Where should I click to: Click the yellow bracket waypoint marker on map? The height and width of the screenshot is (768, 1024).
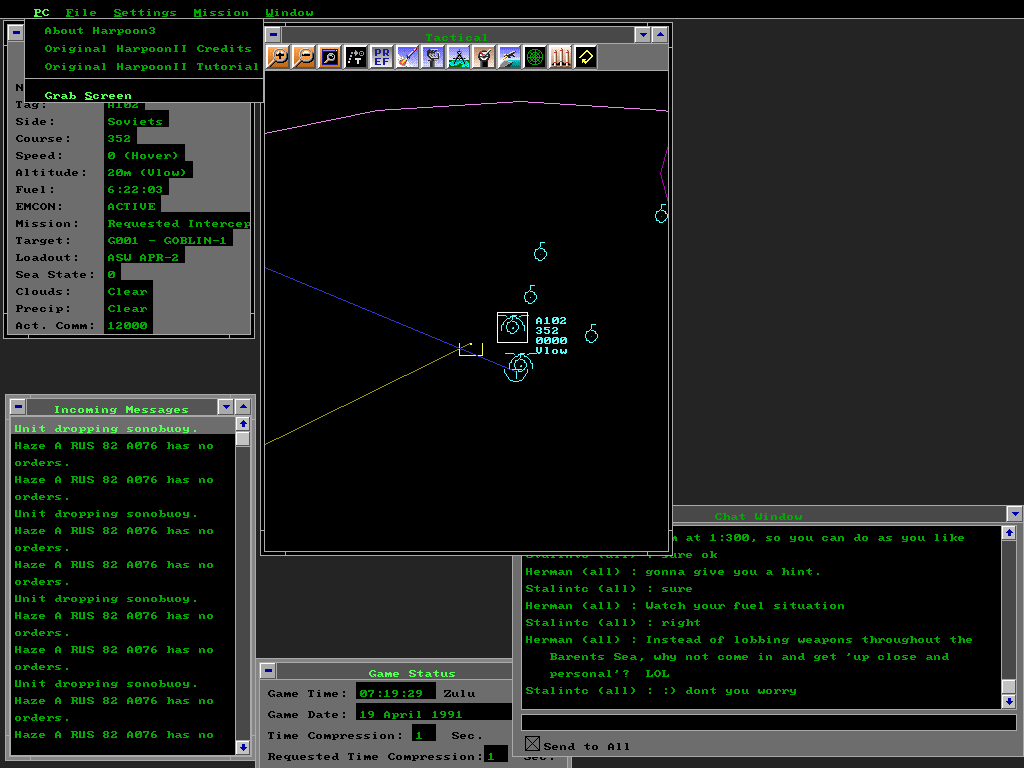point(471,349)
